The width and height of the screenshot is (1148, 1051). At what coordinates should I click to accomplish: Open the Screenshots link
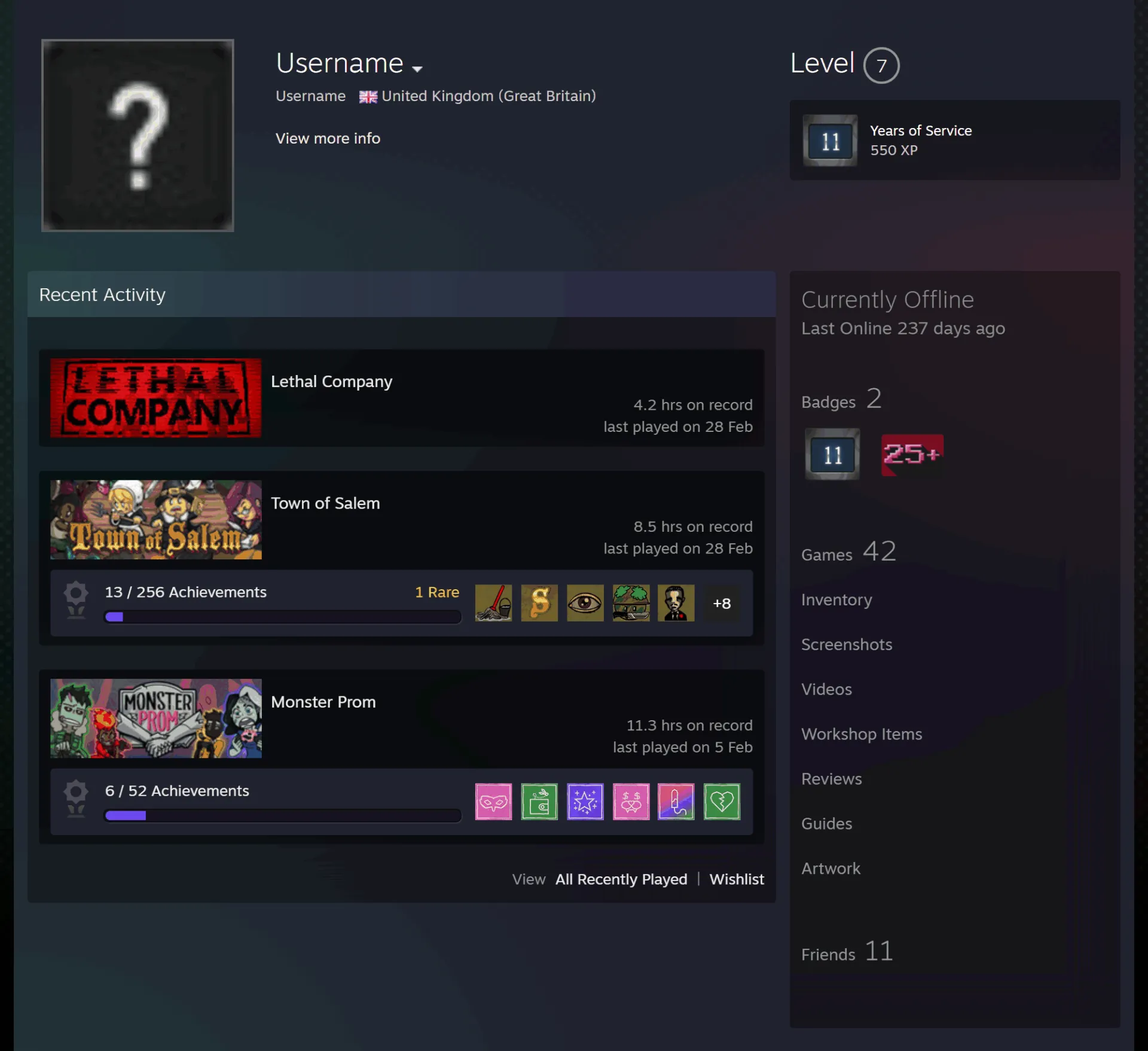(x=847, y=644)
